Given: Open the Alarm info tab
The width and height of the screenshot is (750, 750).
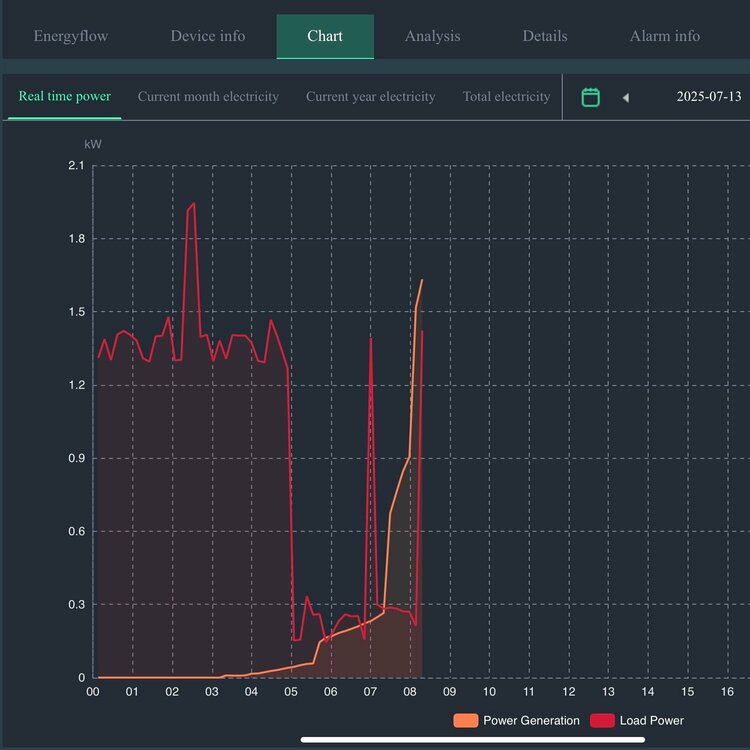Looking at the screenshot, I should click(664, 36).
